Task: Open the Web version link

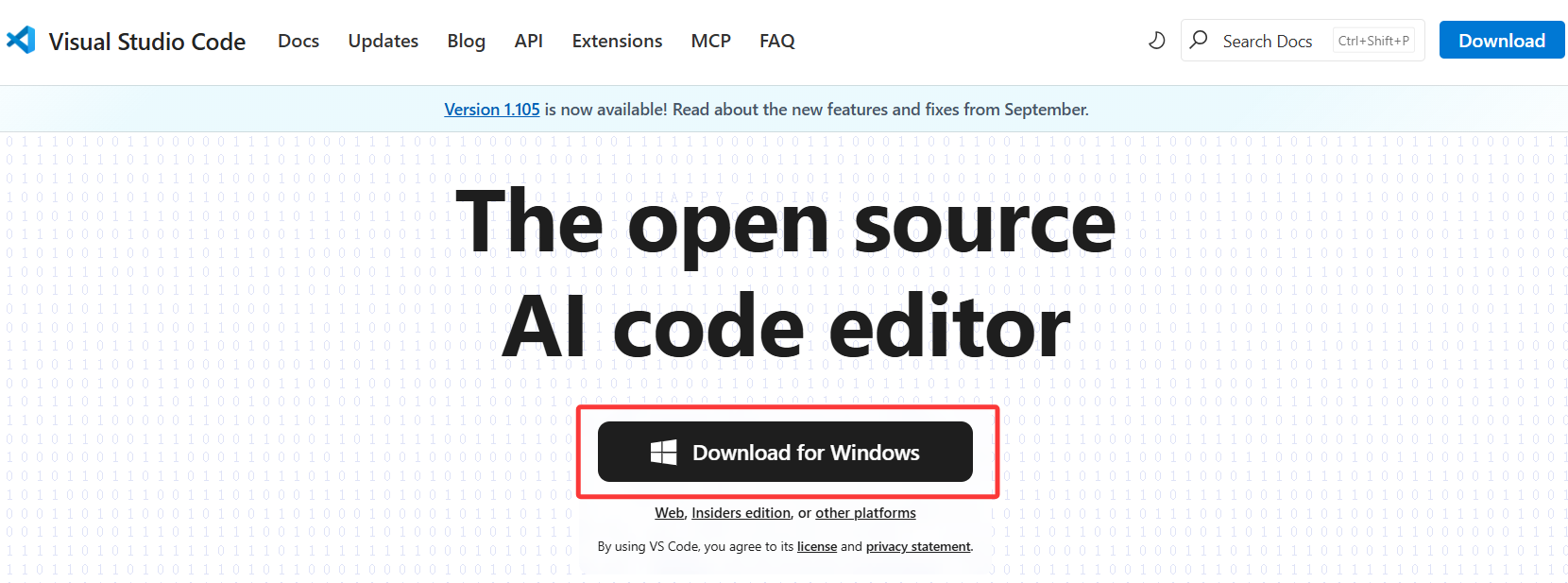Action: tap(670, 513)
